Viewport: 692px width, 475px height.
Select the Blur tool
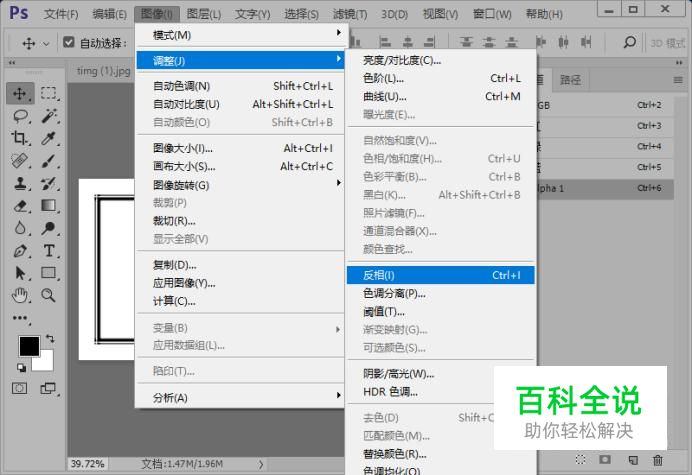pos(19,228)
